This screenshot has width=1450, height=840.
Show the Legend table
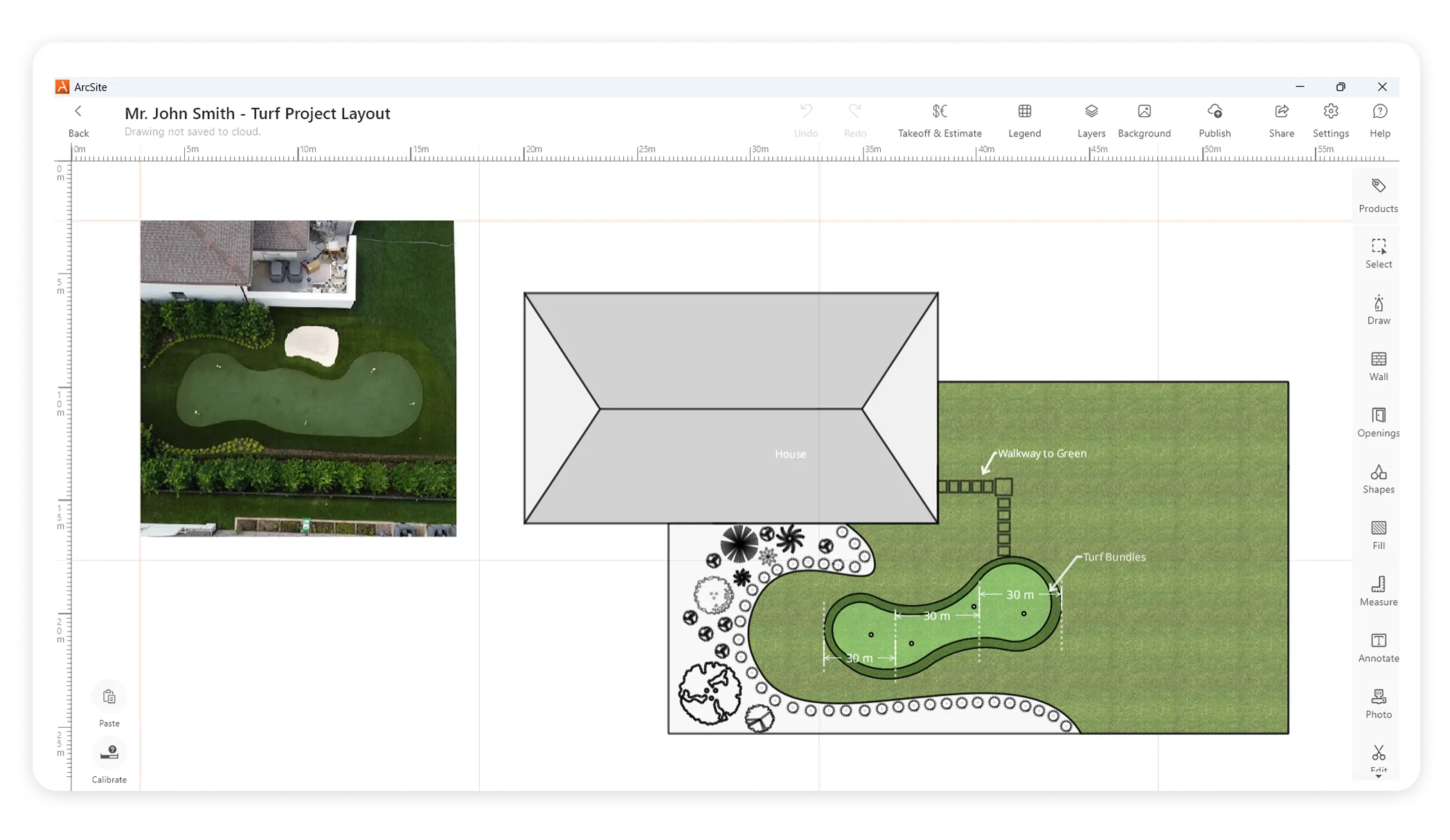coord(1024,120)
